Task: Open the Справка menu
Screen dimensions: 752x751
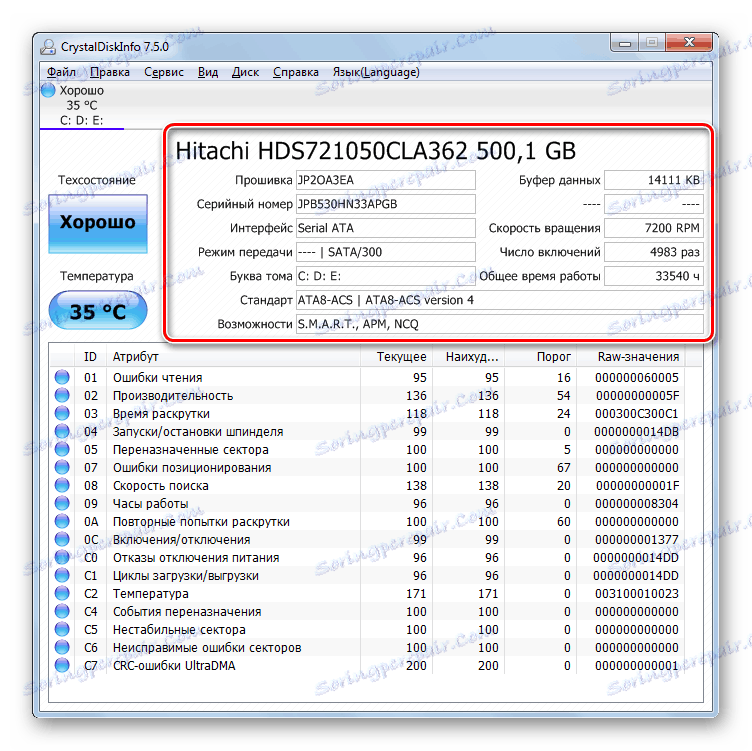Action: 295,72
